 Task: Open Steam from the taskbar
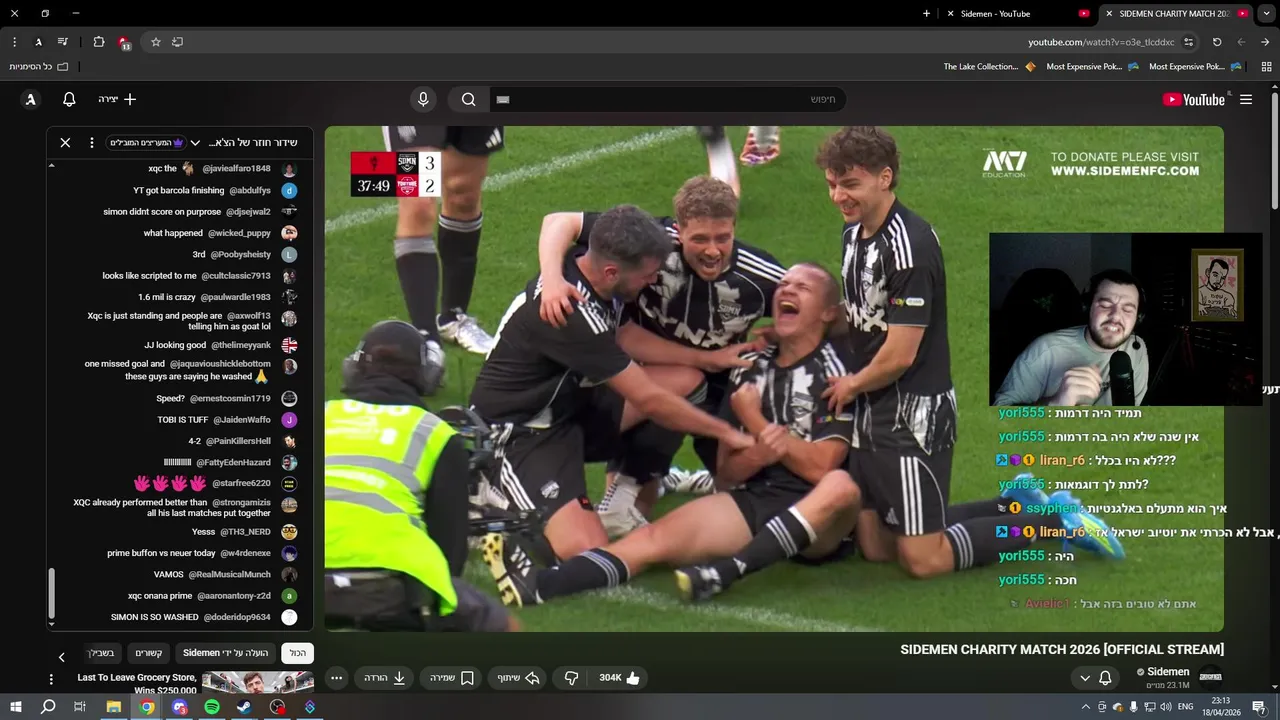[x=244, y=707]
